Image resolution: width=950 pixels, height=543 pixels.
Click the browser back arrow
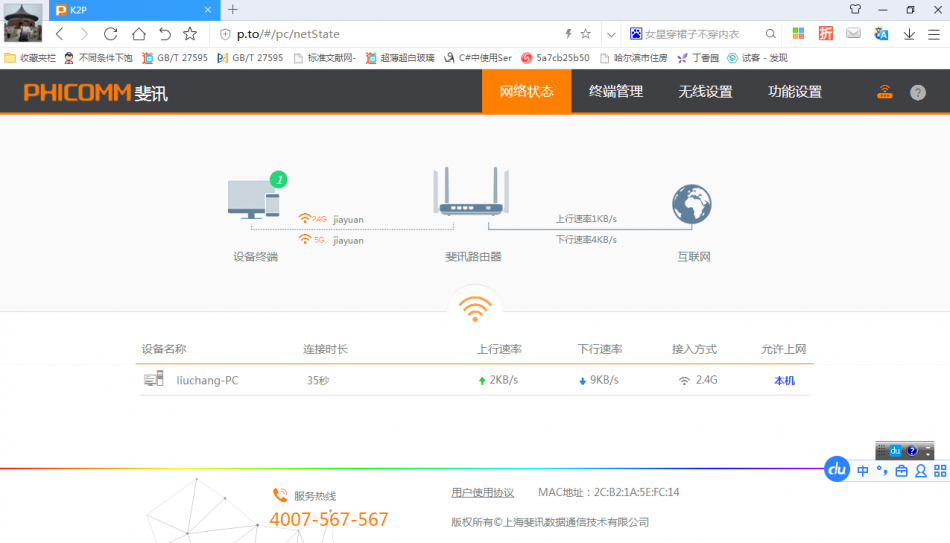(59, 34)
